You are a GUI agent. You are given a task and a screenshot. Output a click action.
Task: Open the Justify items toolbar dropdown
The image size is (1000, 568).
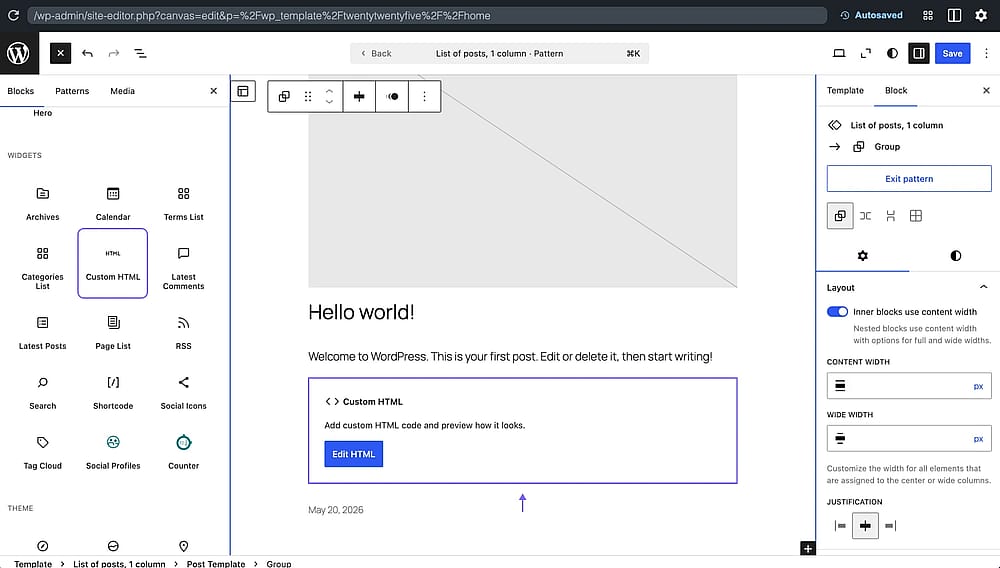point(359,96)
